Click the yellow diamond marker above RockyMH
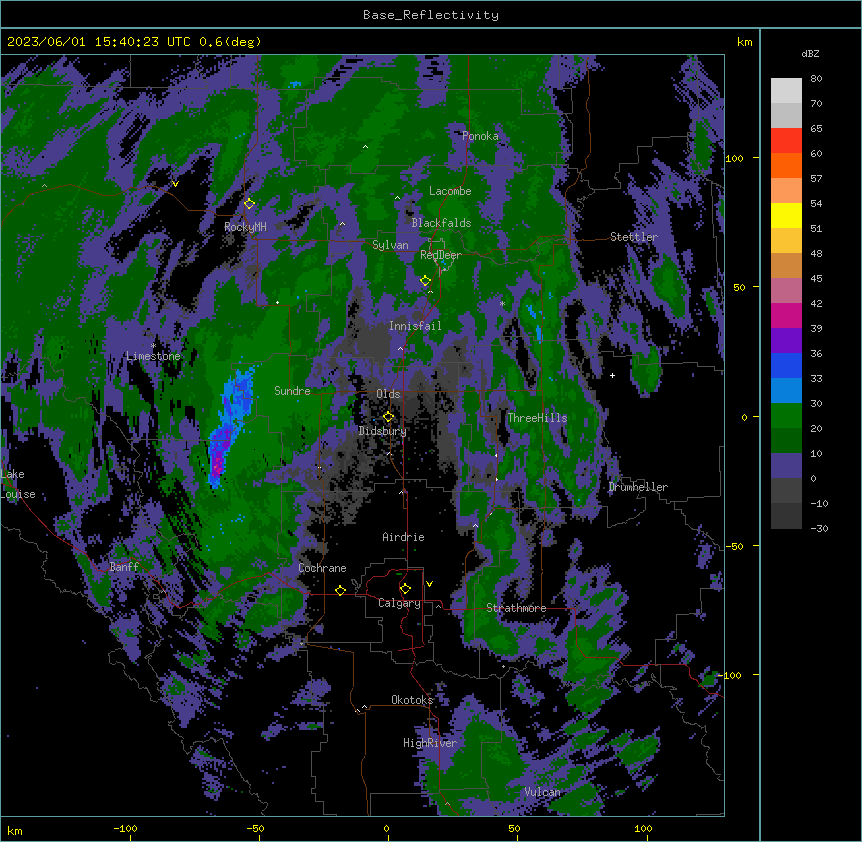This screenshot has height=842, width=862. click(x=249, y=203)
